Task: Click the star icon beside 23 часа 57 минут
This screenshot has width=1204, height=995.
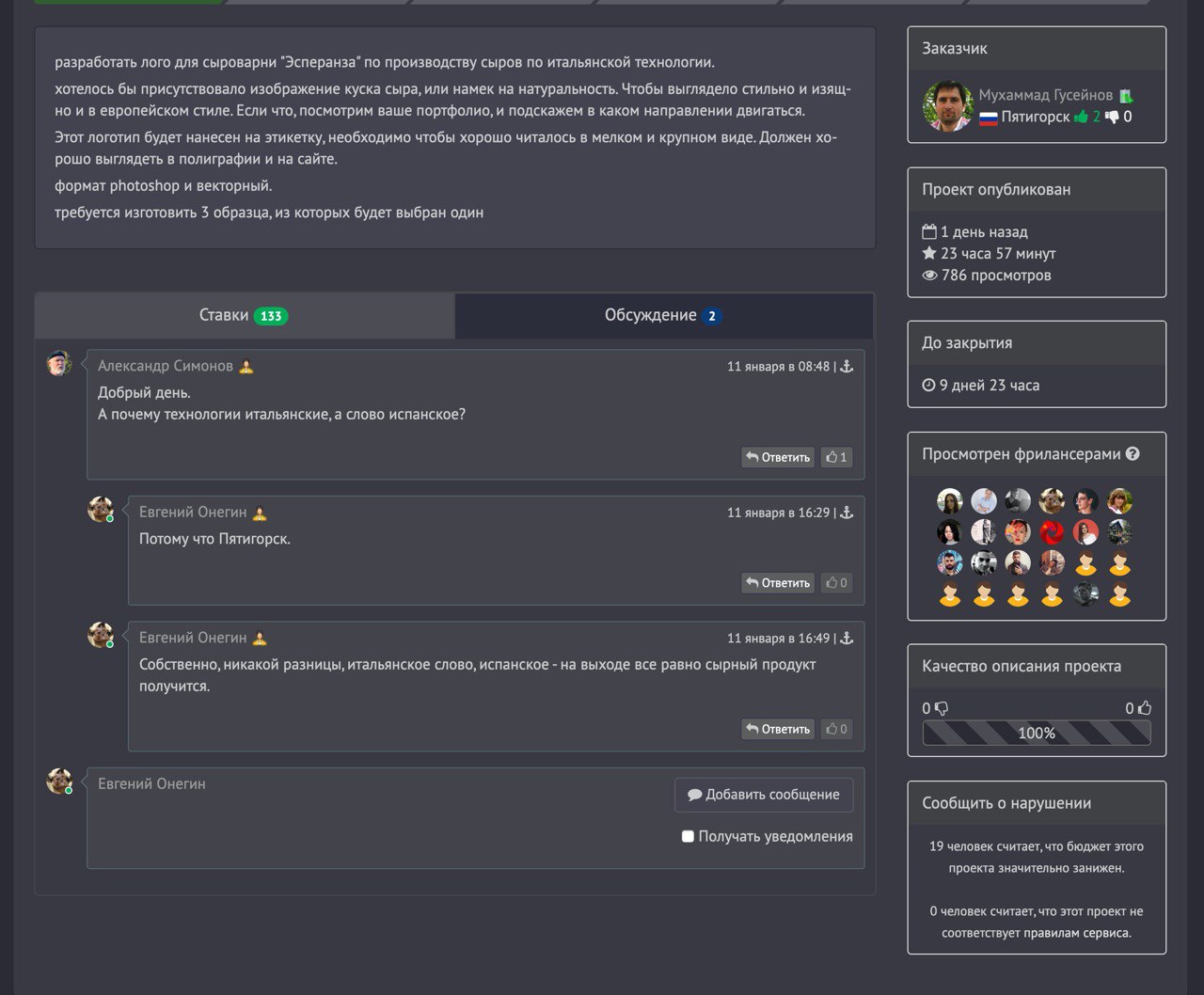Action: pyautogui.click(x=929, y=253)
